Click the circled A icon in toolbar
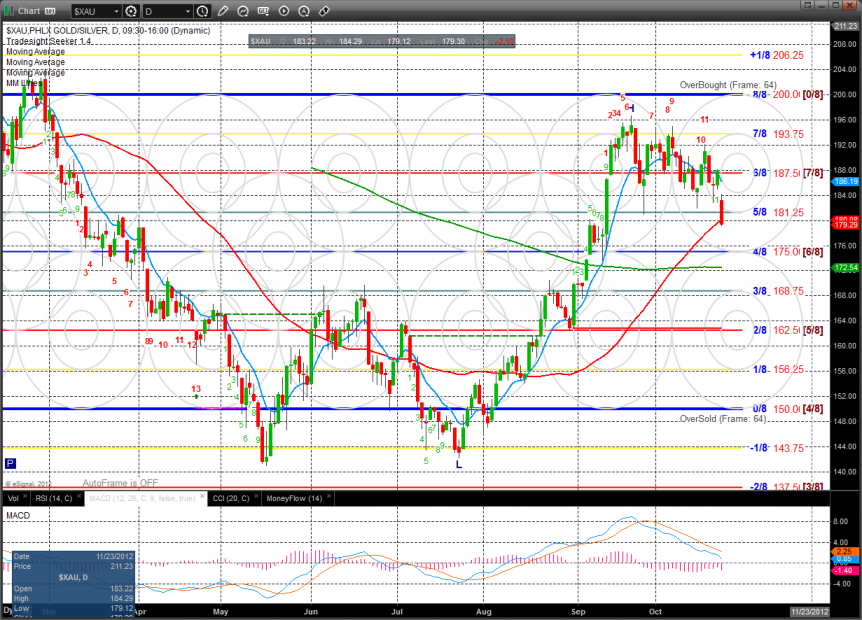862x620 pixels. (304, 10)
